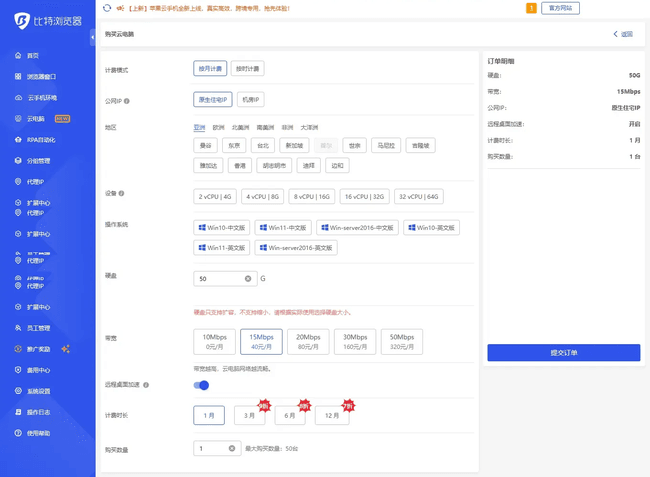Clear the 50 G disk size field

click(248, 278)
